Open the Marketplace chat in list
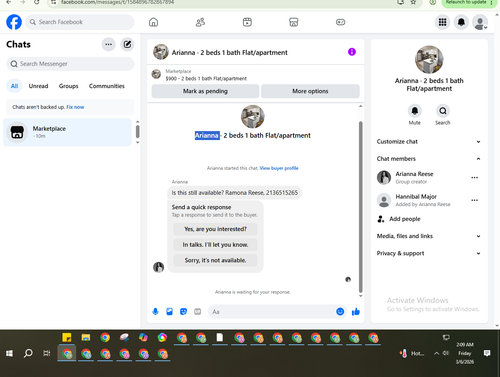This screenshot has height=377, width=500. (67, 132)
